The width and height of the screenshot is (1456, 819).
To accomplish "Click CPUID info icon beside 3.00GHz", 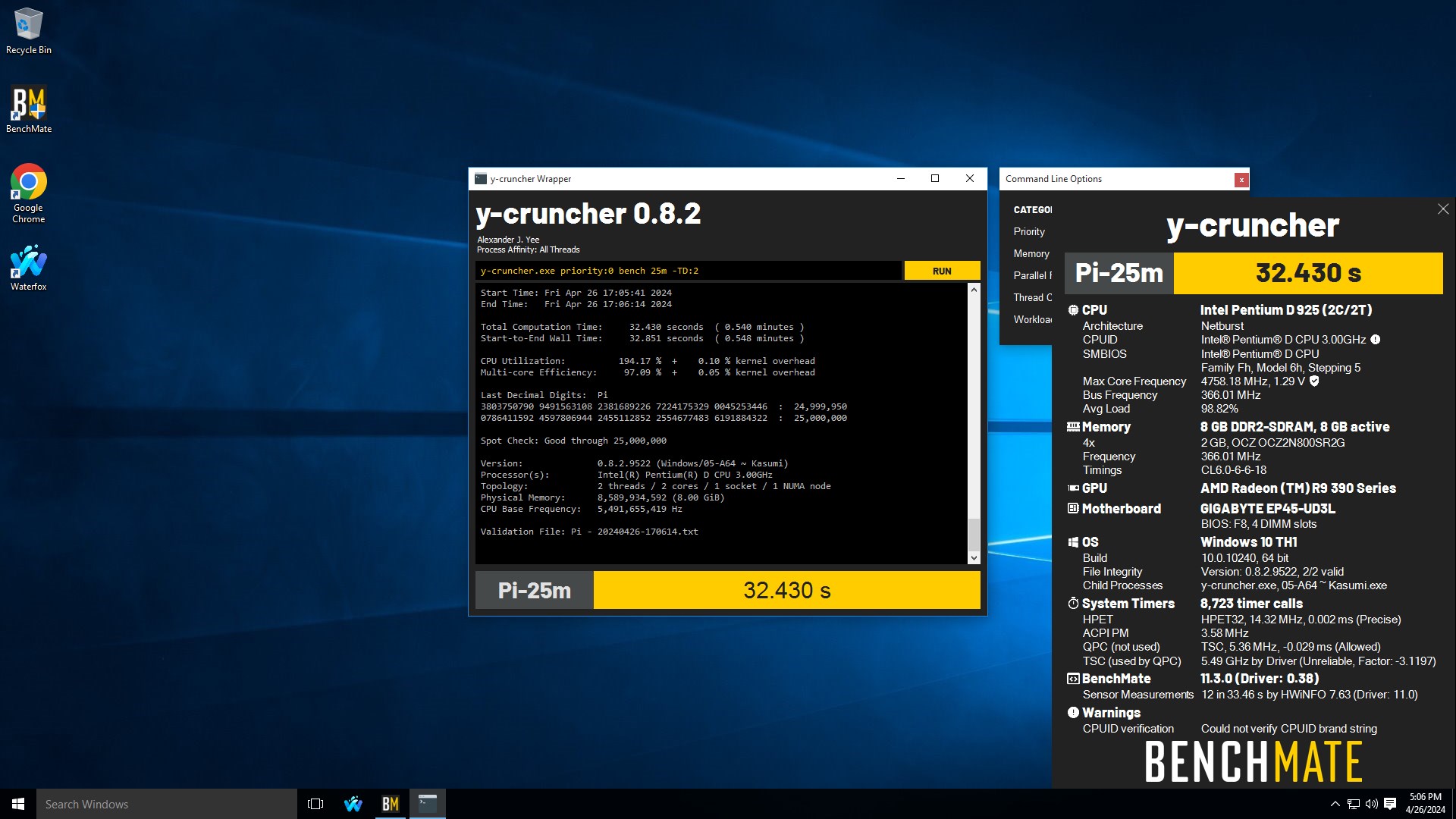I will pyautogui.click(x=1376, y=340).
